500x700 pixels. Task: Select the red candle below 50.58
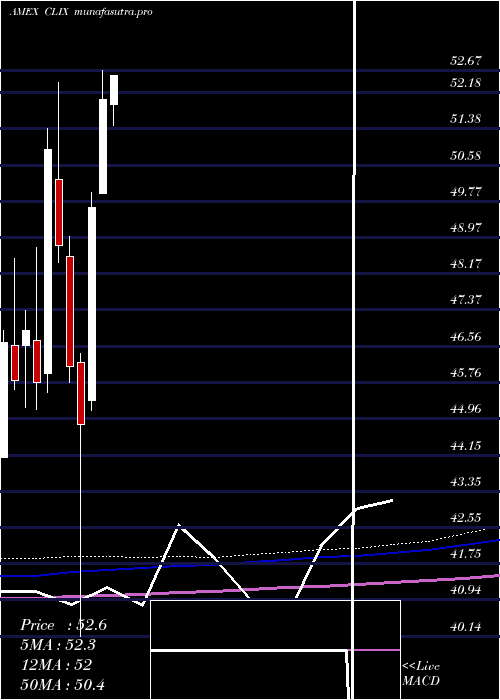tap(59, 212)
